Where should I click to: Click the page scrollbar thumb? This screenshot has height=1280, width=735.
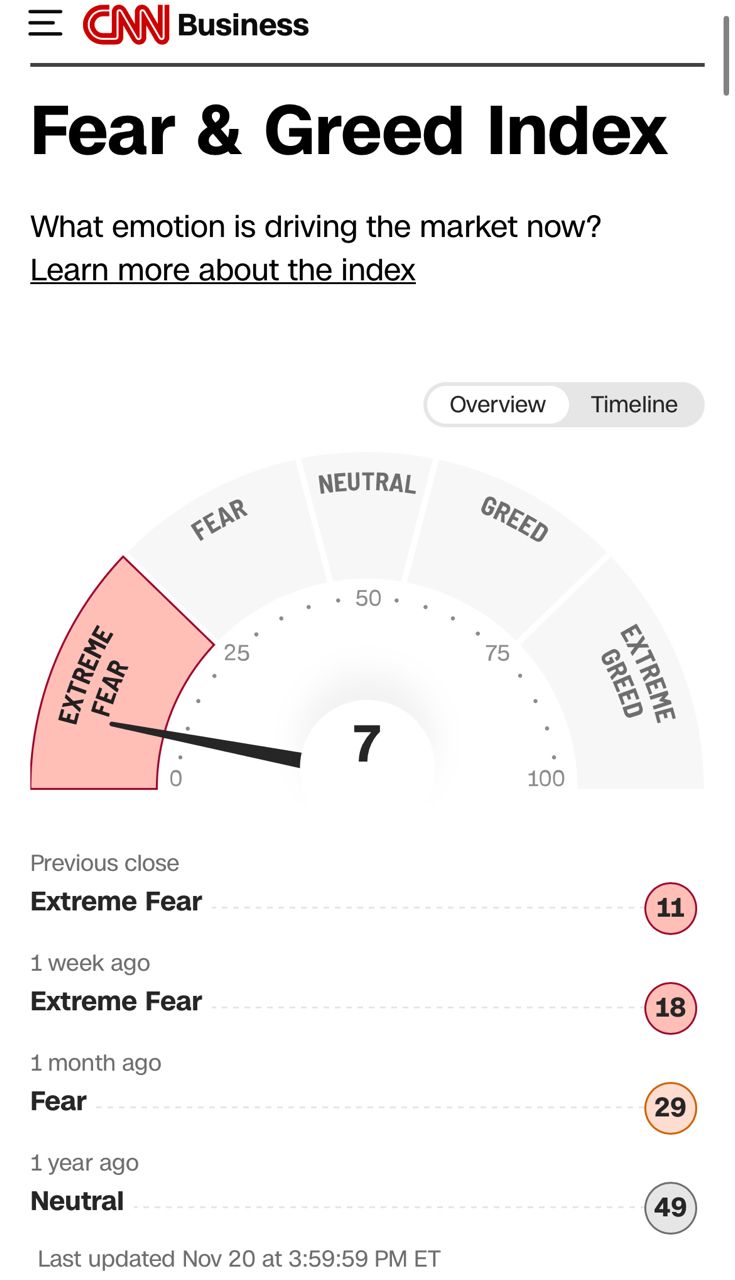pyautogui.click(x=727, y=55)
